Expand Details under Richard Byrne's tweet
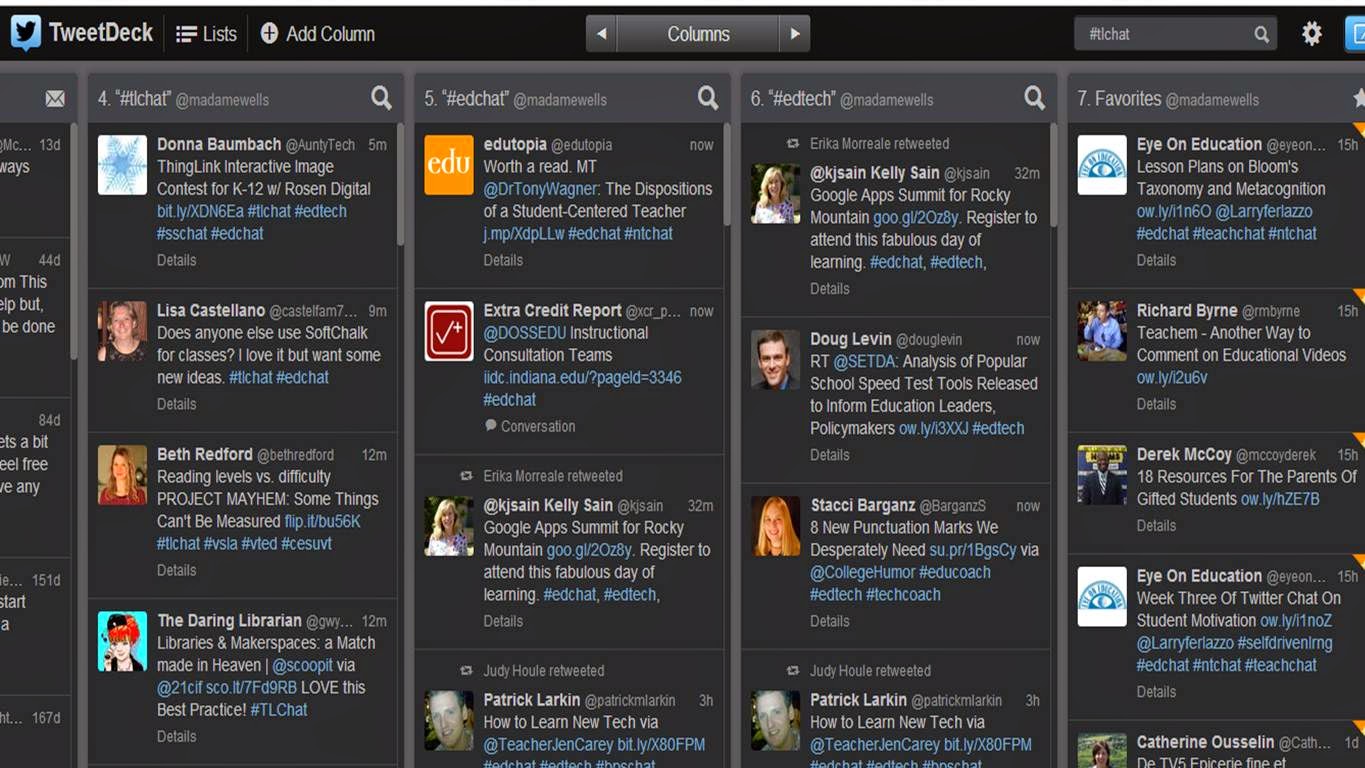This screenshot has width=1365, height=768. point(1156,404)
